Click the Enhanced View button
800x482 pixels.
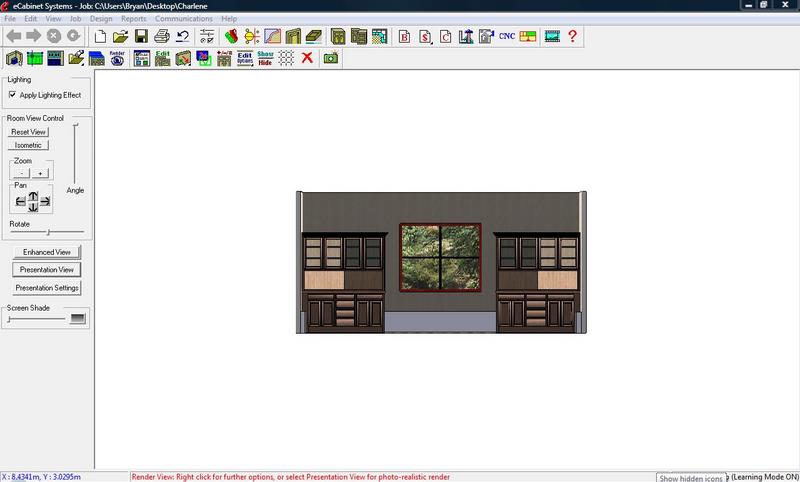pyautogui.click(x=46, y=252)
